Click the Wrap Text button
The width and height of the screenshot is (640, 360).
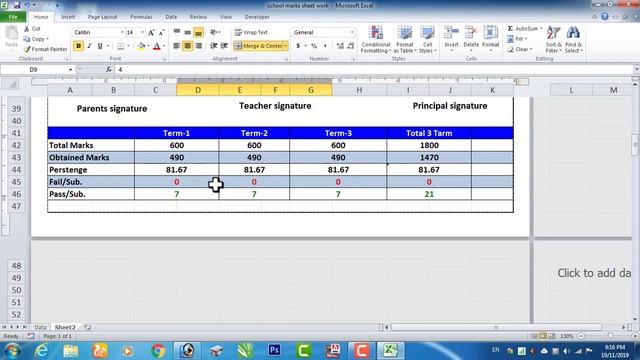coord(251,32)
